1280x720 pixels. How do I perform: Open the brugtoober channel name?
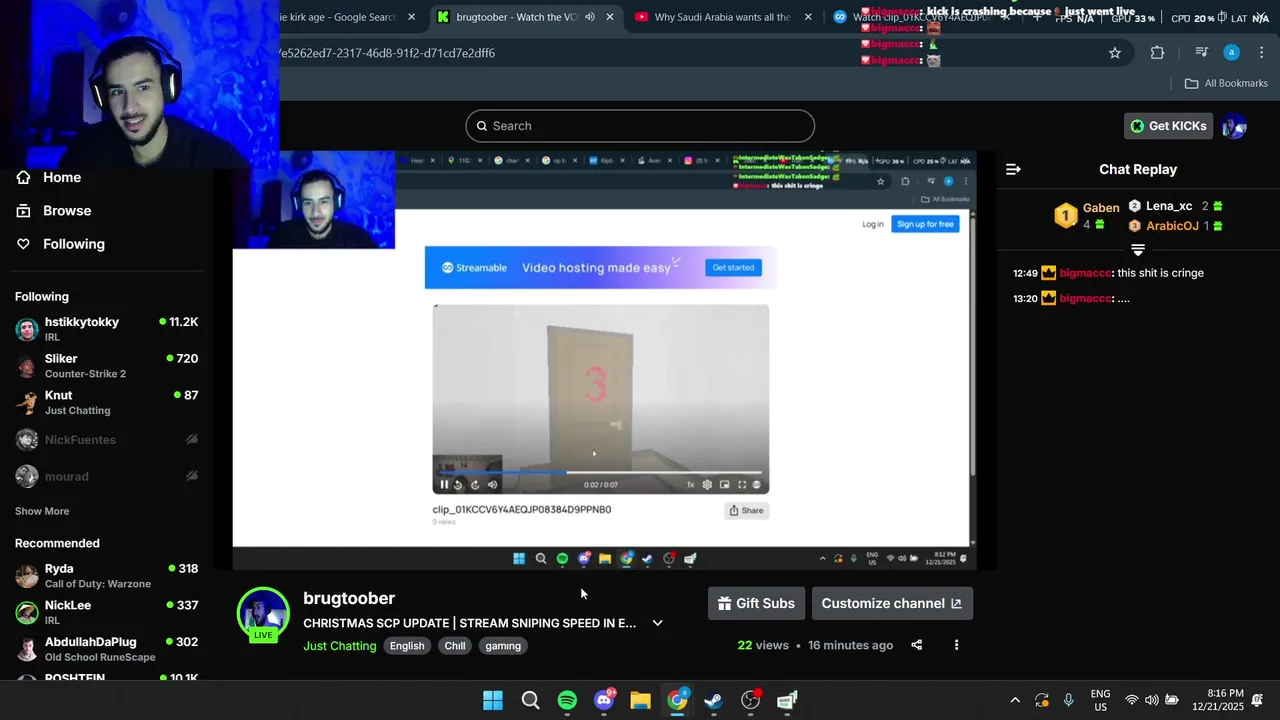pos(349,598)
